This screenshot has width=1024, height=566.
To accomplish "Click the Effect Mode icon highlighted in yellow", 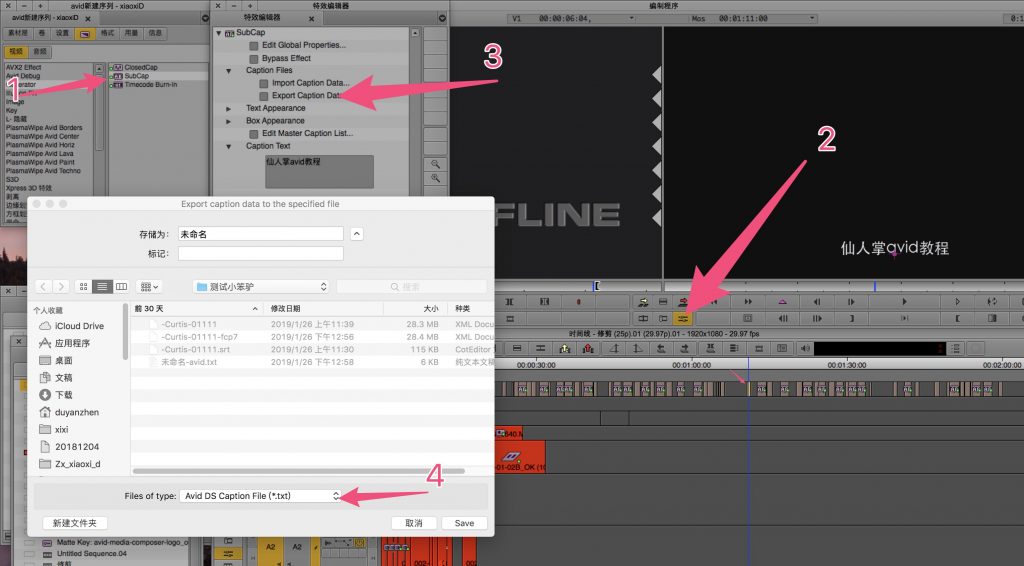I will point(682,319).
